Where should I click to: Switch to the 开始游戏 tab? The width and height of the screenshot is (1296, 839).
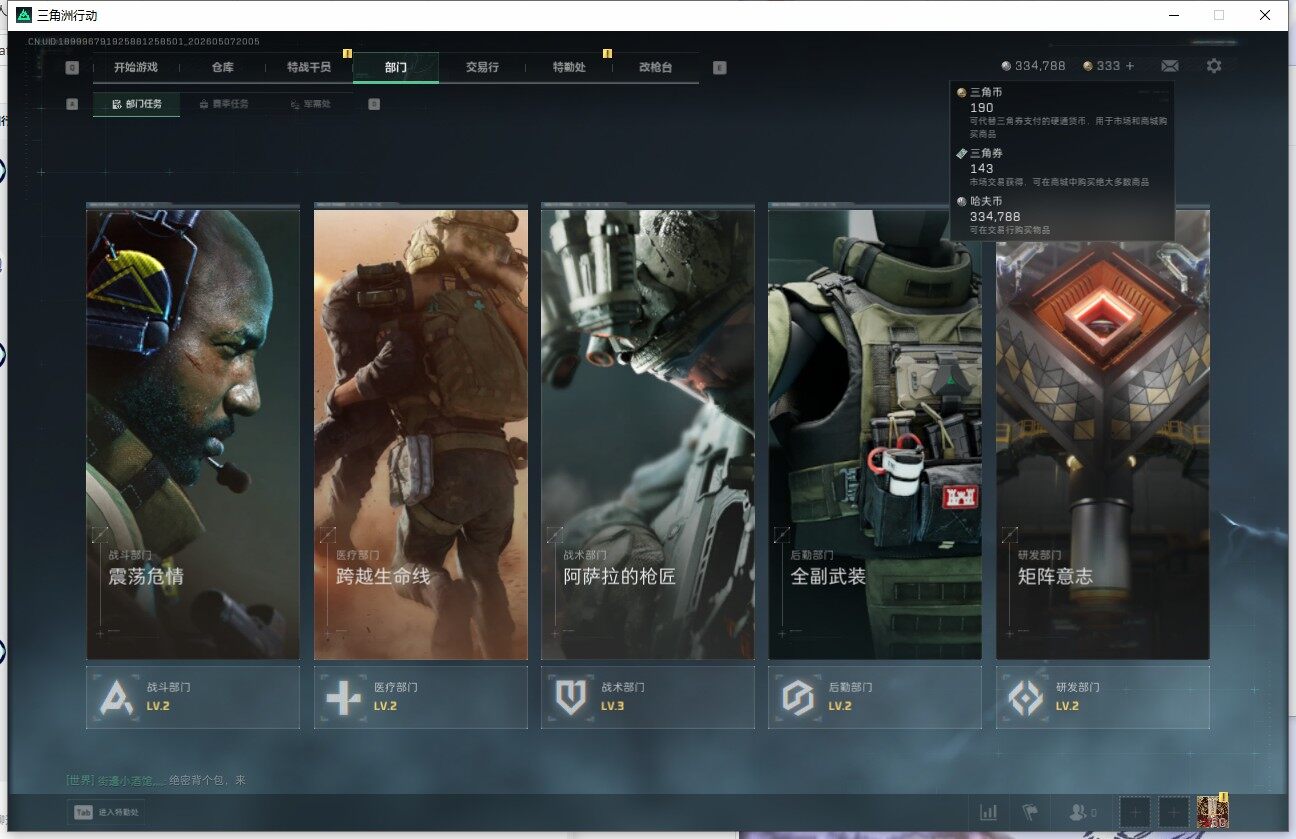[x=136, y=67]
